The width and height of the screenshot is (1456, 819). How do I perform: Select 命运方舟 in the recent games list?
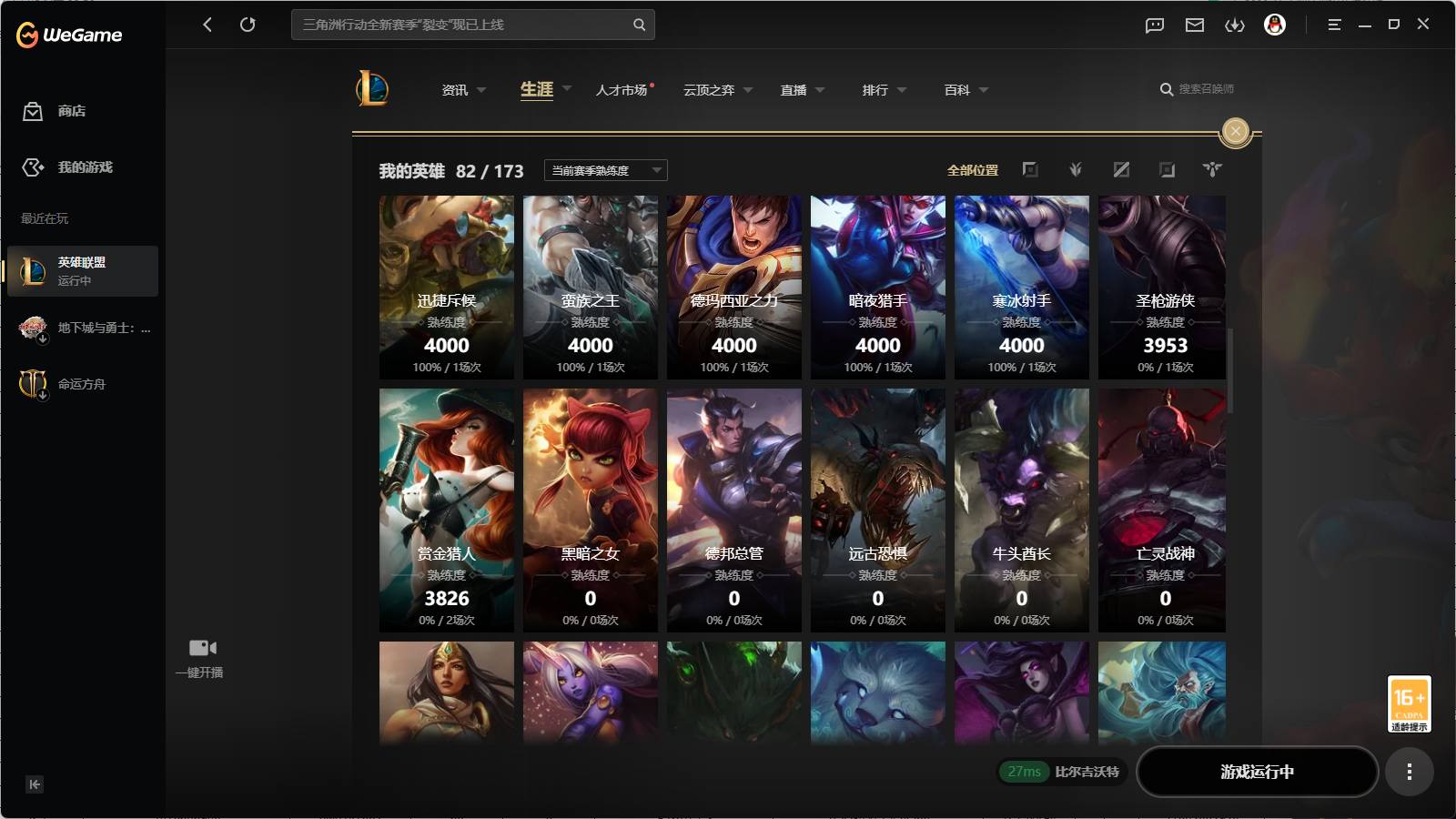tap(83, 384)
